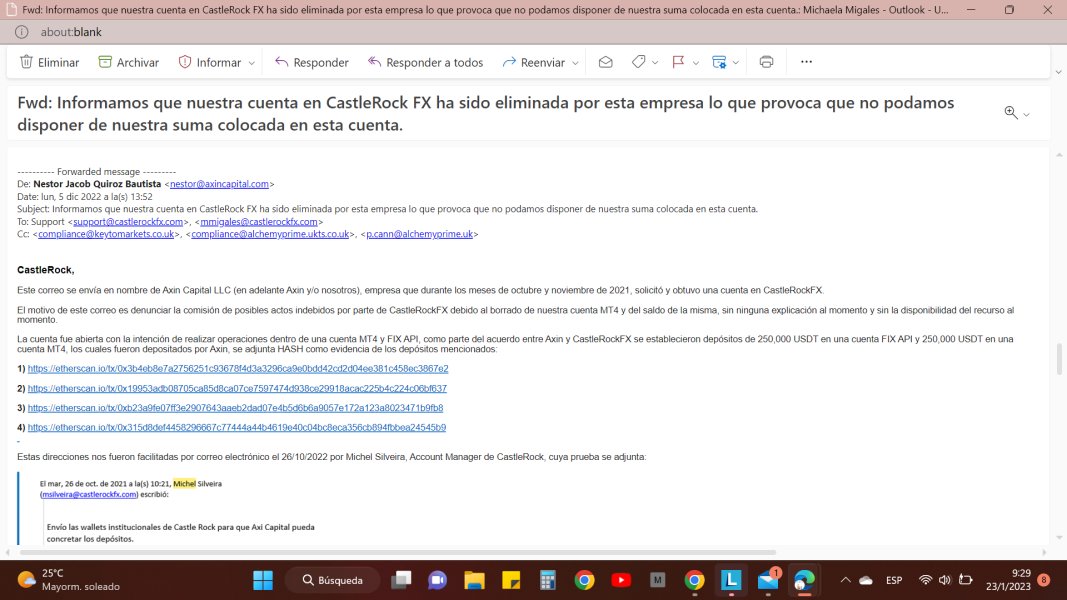
Task: Open the first etherscan.io transaction link
Action: 238,368
